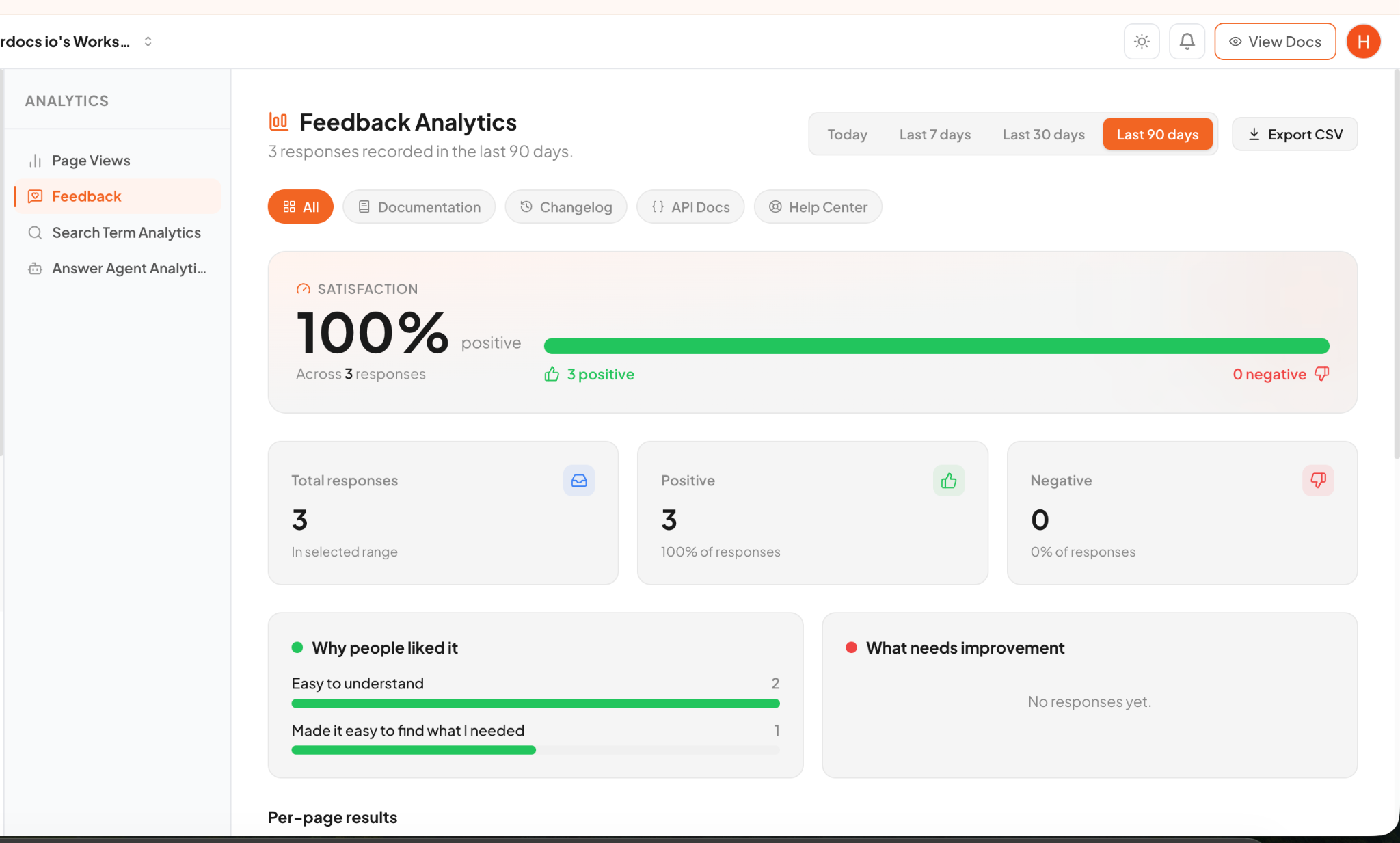
Task: Select the Last 90 days range
Action: click(1157, 135)
